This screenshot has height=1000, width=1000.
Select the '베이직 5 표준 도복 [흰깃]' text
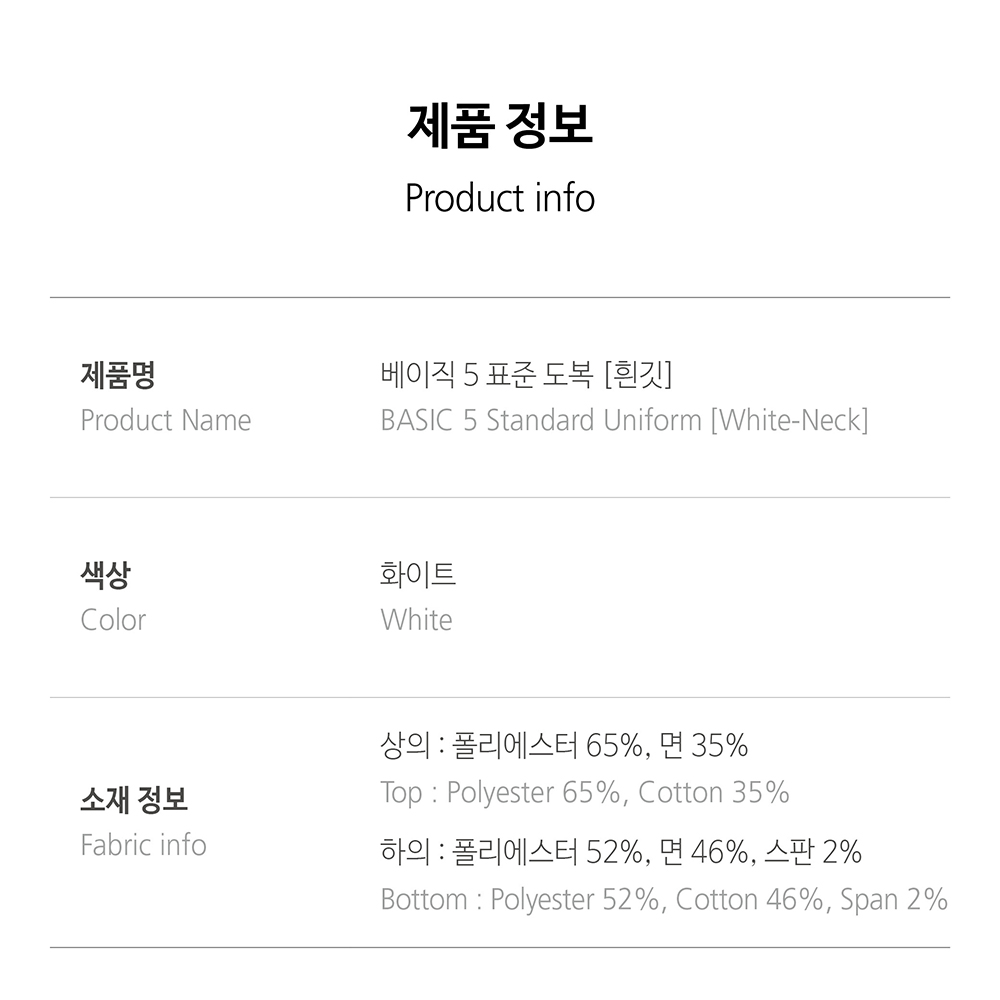point(526,374)
